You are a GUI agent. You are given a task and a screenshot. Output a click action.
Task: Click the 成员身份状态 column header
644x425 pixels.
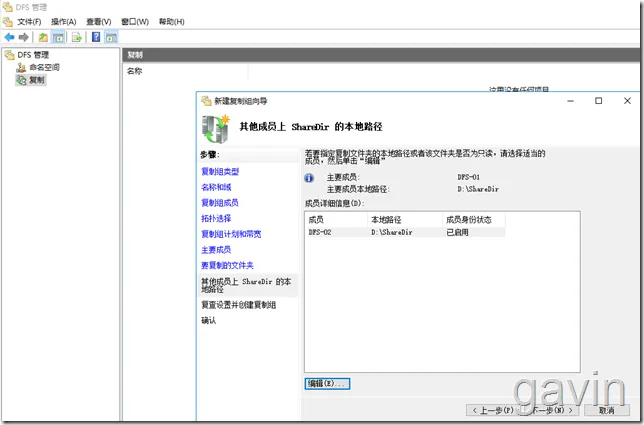[x=469, y=220]
